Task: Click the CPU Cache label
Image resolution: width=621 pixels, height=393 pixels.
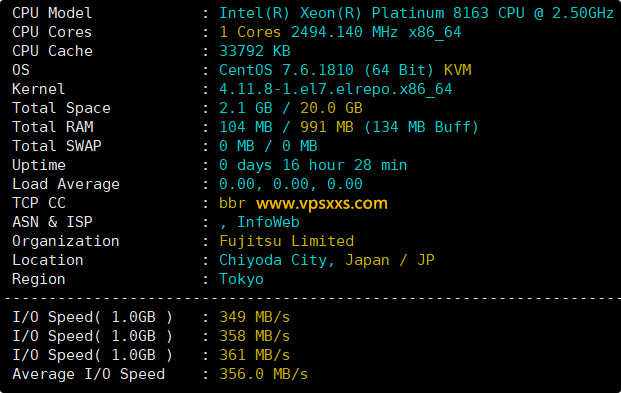Action: point(52,51)
